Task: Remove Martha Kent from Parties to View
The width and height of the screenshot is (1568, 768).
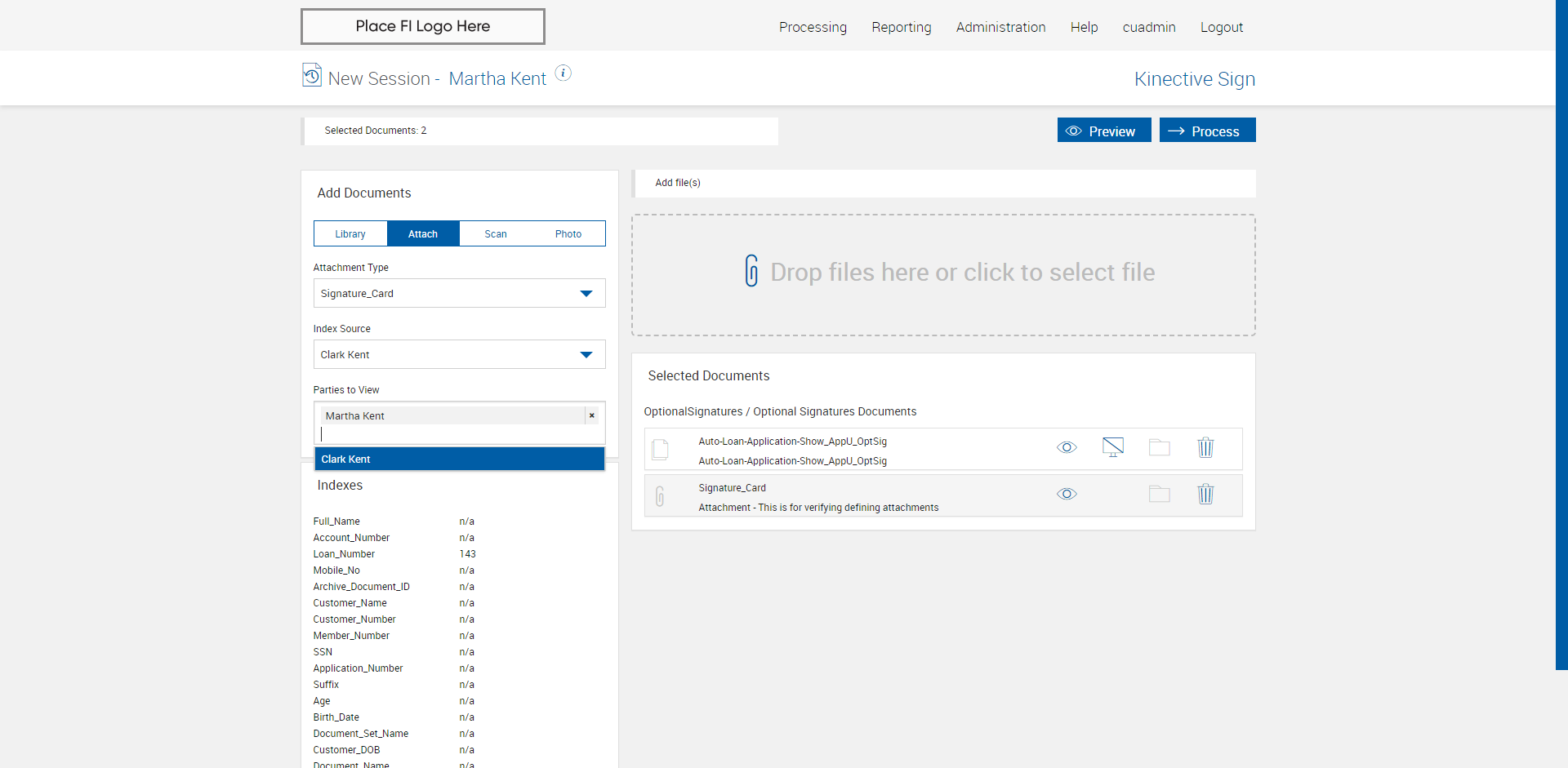Action: pyautogui.click(x=592, y=415)
